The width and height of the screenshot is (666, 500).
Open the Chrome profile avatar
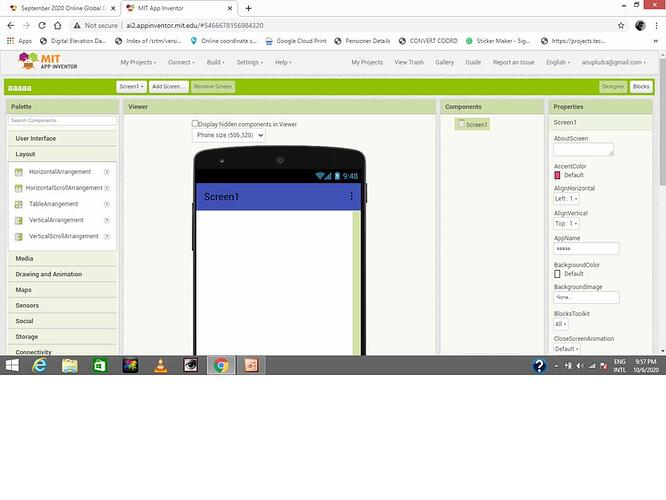click(x=640, y=25)
